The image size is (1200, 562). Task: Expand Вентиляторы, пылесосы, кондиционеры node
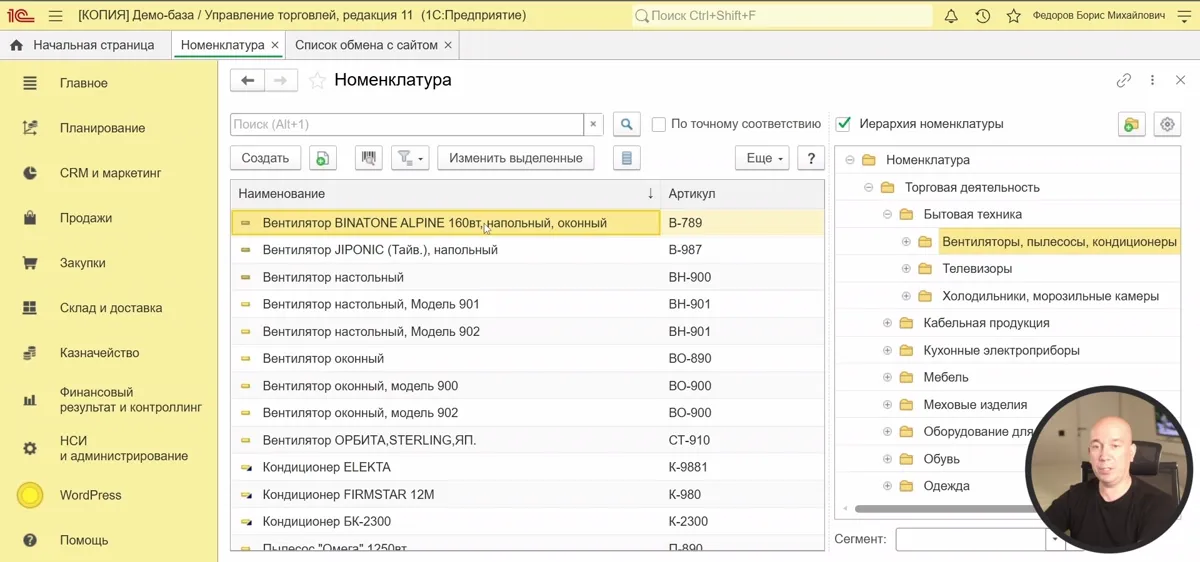click(x=906, y=241)
